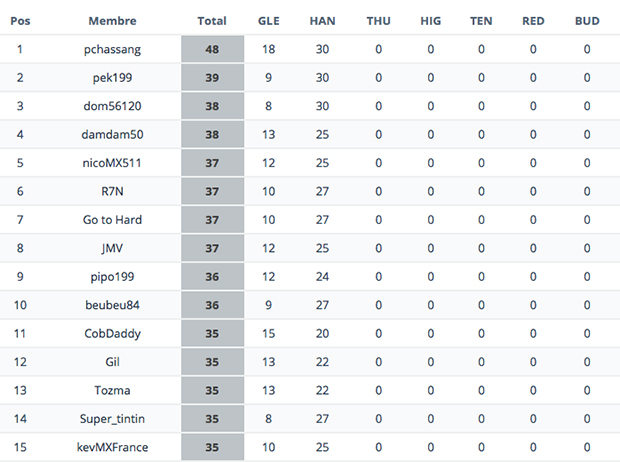Open member CobDaddy
Viewport: 620px width, 462px height.
click(x=112, y=334)
